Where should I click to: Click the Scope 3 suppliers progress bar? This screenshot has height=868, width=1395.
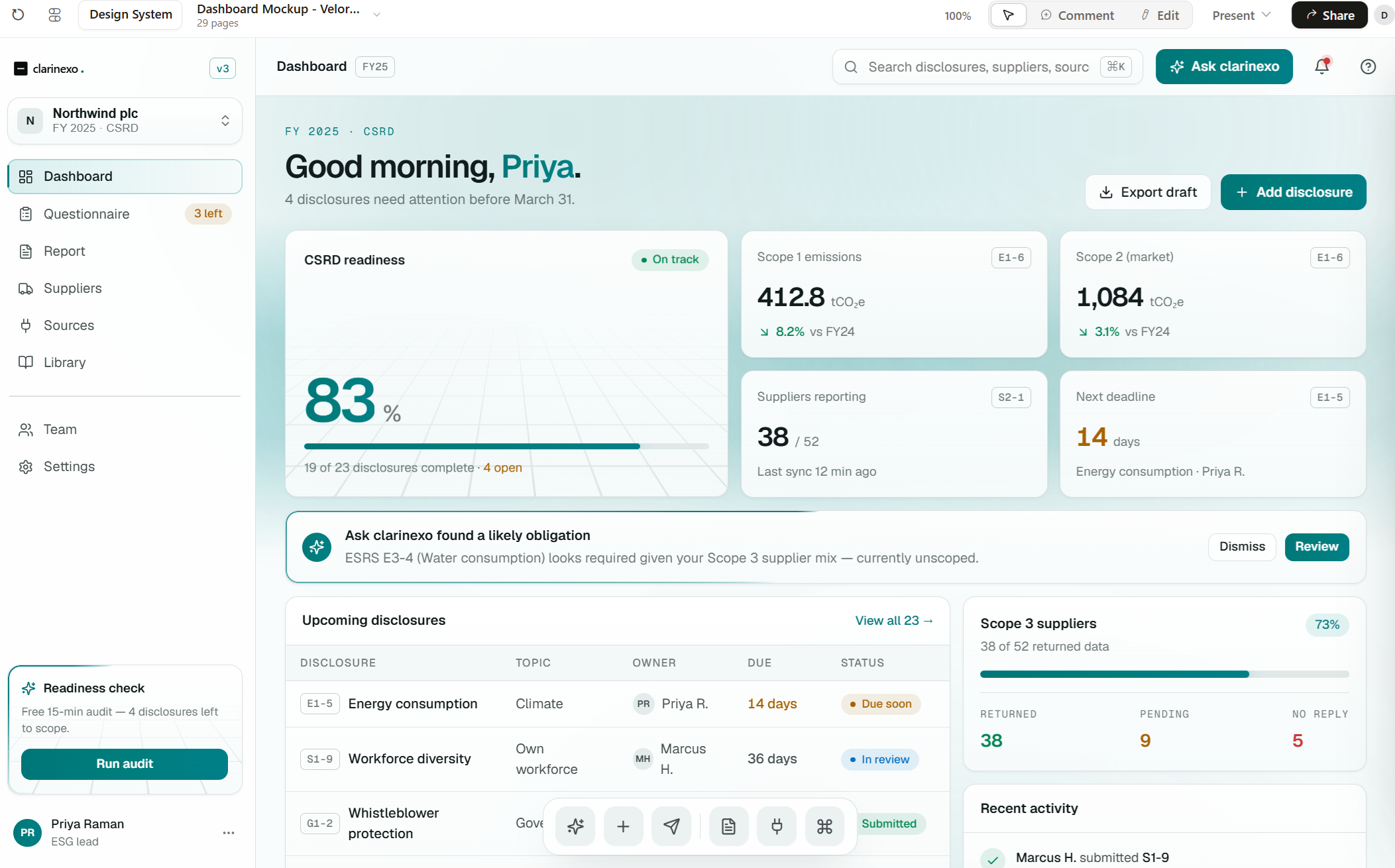coord(1164,674)
